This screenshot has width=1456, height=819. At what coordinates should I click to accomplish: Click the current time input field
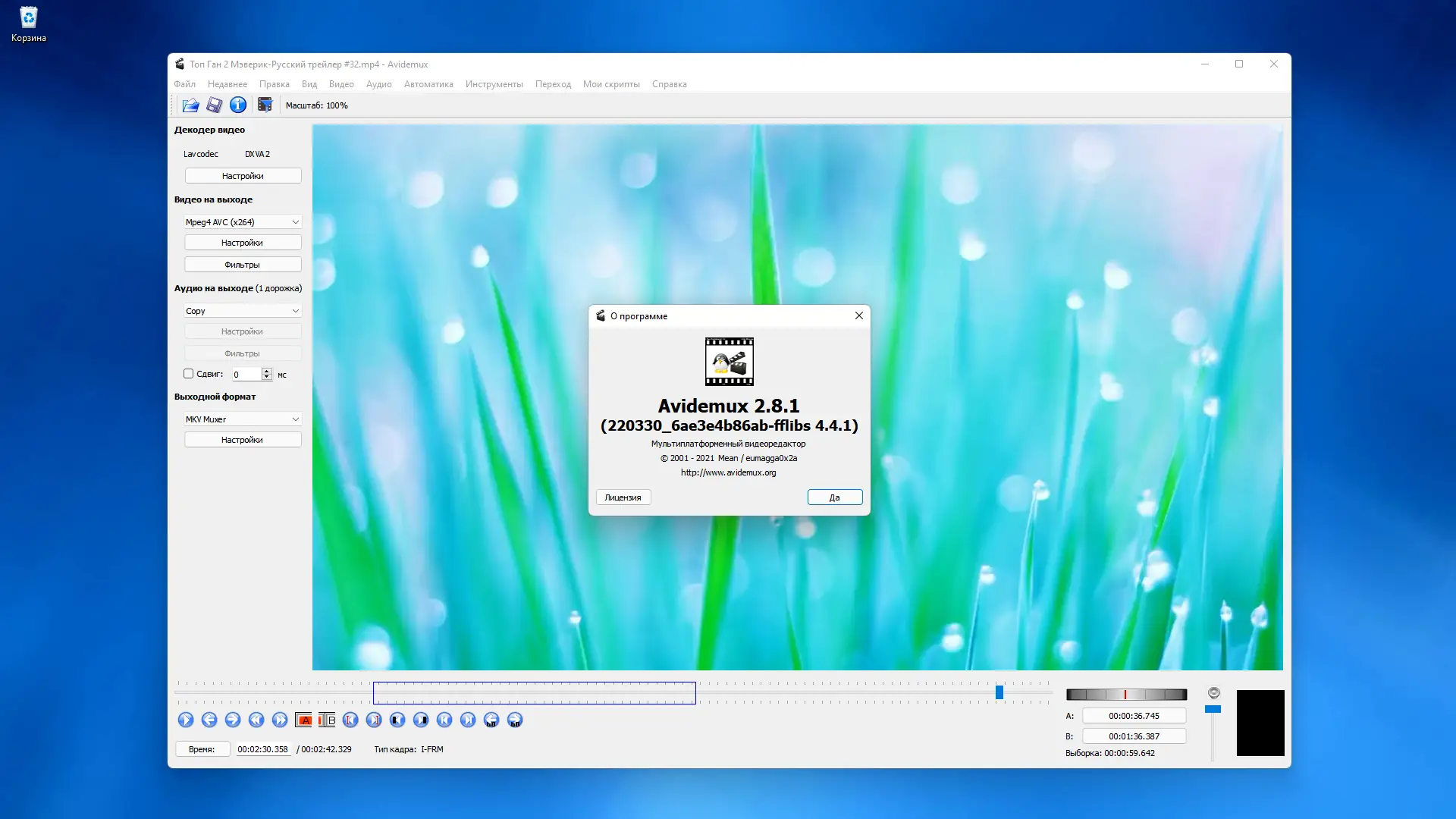[262, 749]
